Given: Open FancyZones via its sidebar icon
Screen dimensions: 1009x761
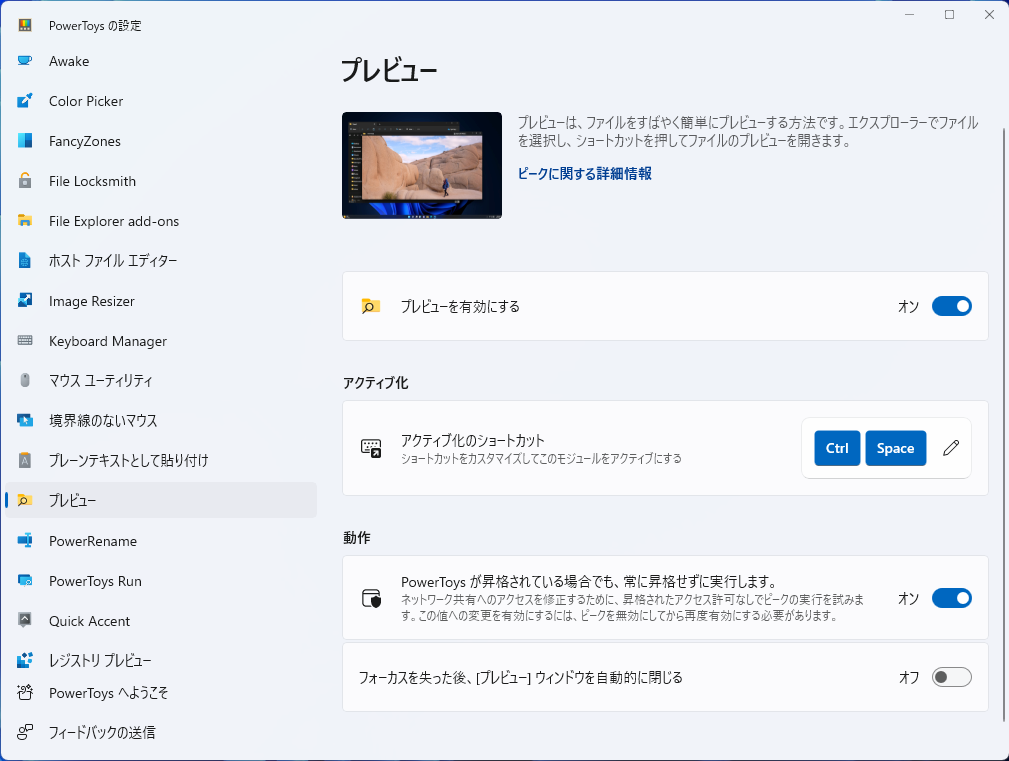Looking at the screenshot, I should pyautogui.click(x=28, y=141).
